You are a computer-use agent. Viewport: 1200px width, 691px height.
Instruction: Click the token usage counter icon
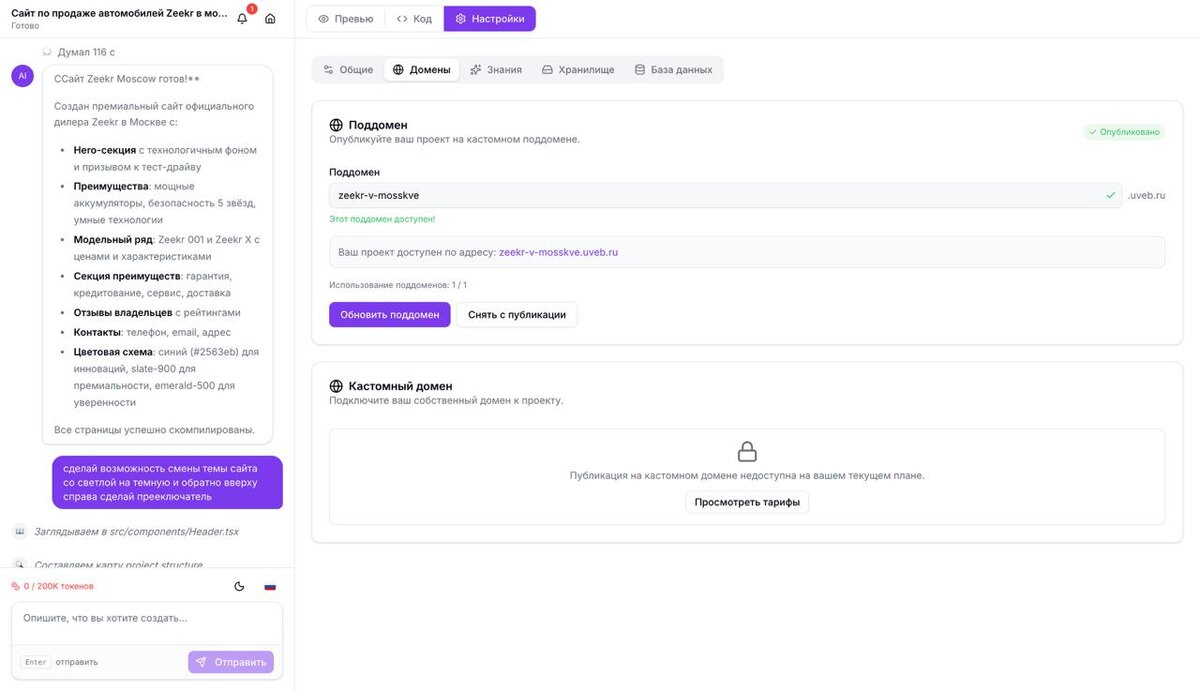15,586
